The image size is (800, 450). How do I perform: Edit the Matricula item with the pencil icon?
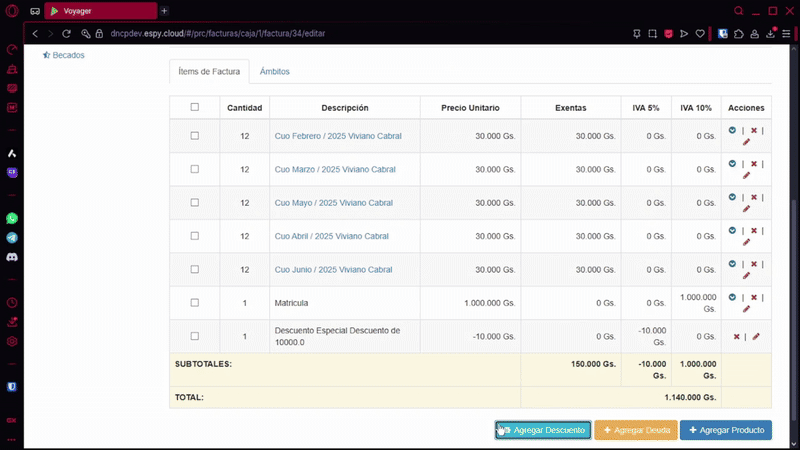(746, 309)
